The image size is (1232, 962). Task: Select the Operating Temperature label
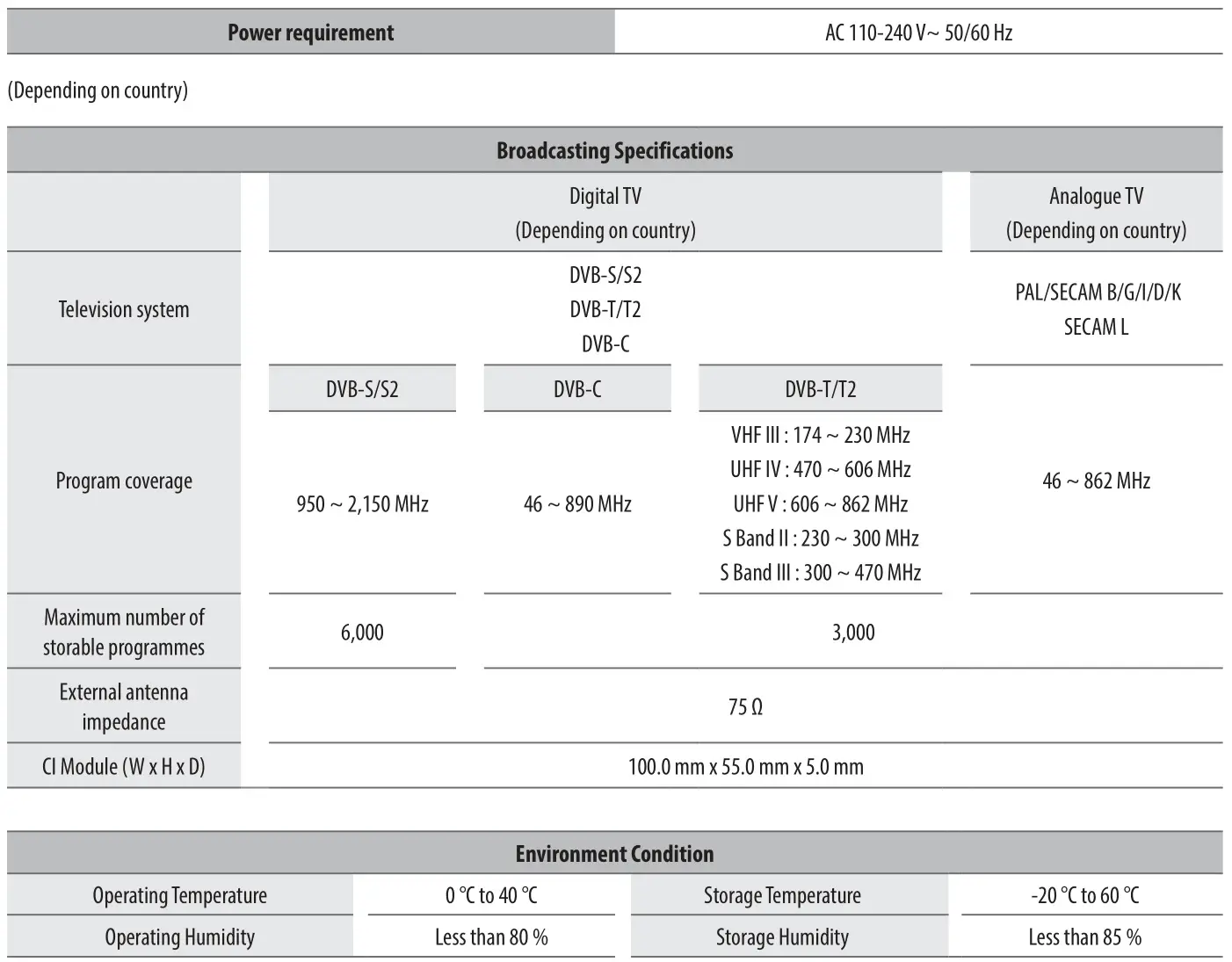pos(179,896)
